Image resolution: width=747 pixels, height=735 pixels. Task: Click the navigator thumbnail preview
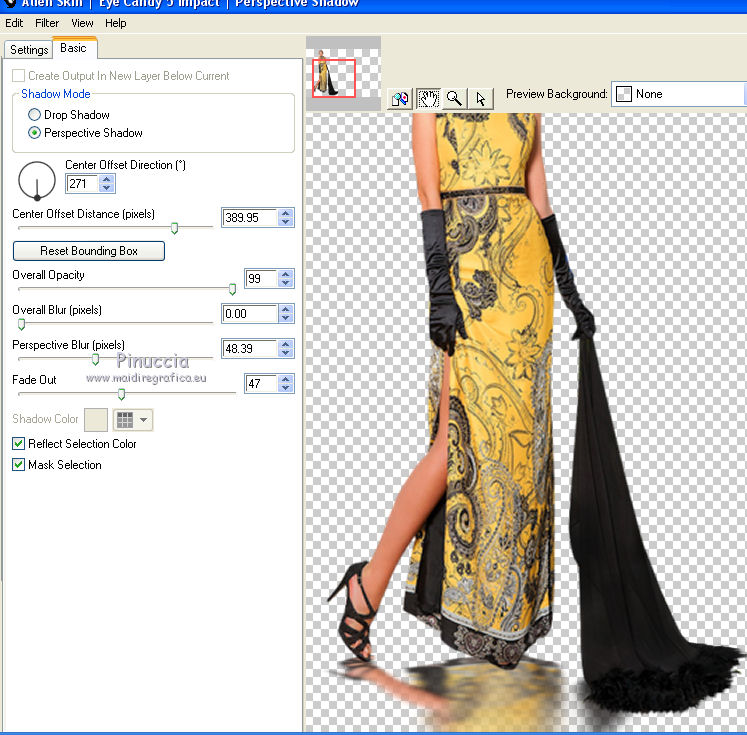(x=343, y=74)
